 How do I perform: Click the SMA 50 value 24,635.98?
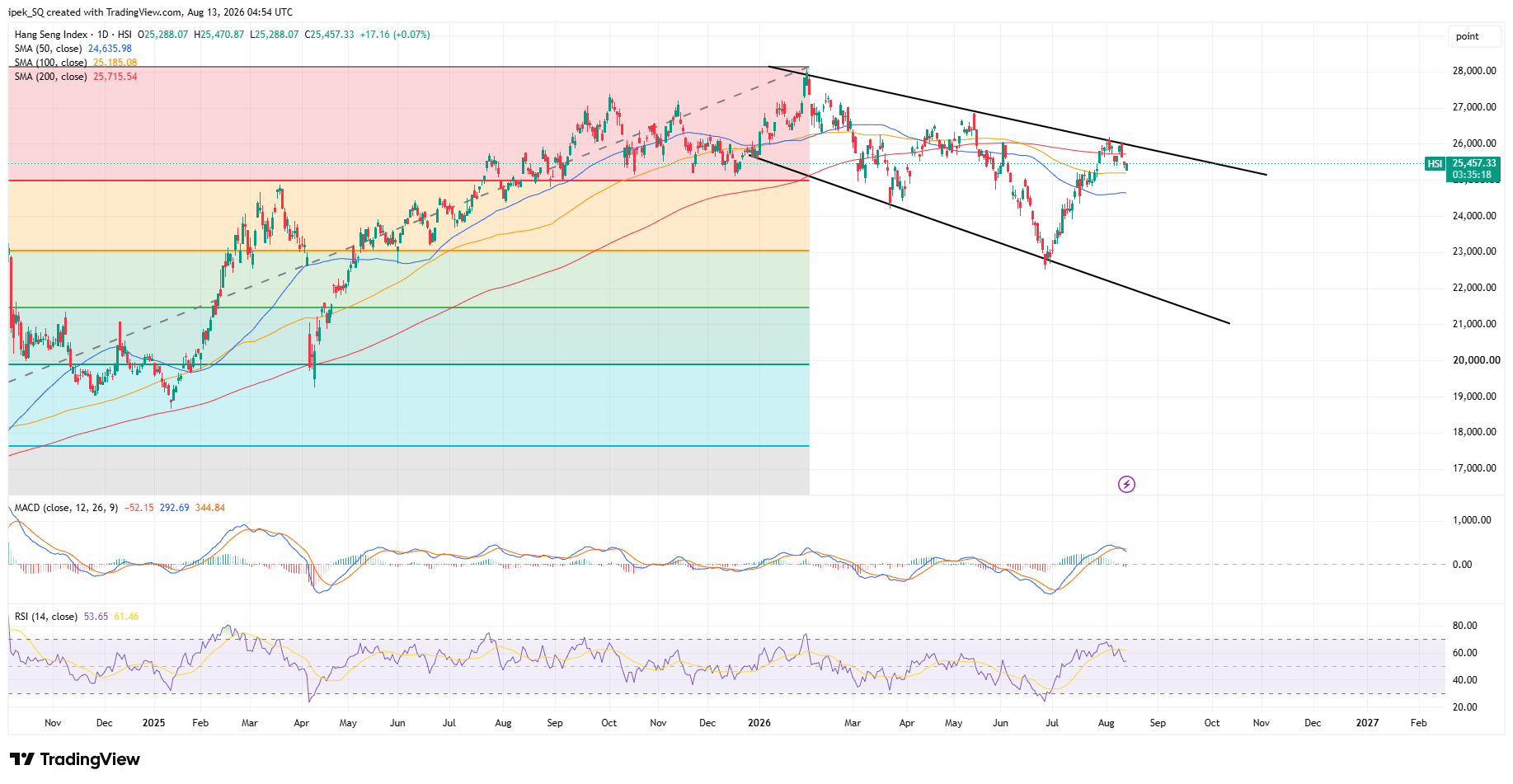point(110,49)
